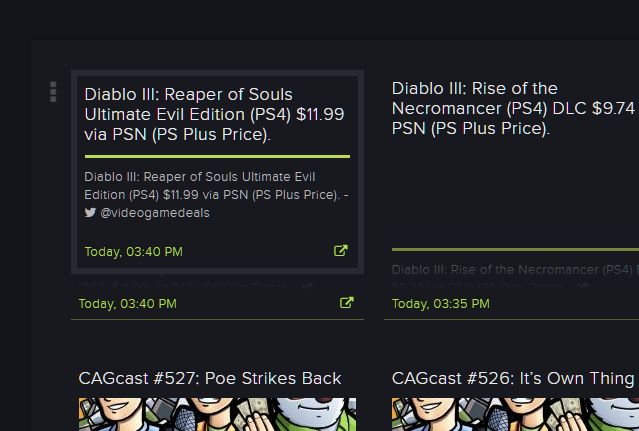Image resolution: width=639 pixels, height=431 pixels.
Task: Click the CAGcast #526 cartoon thumbnail image
Action: coord(515,414)
